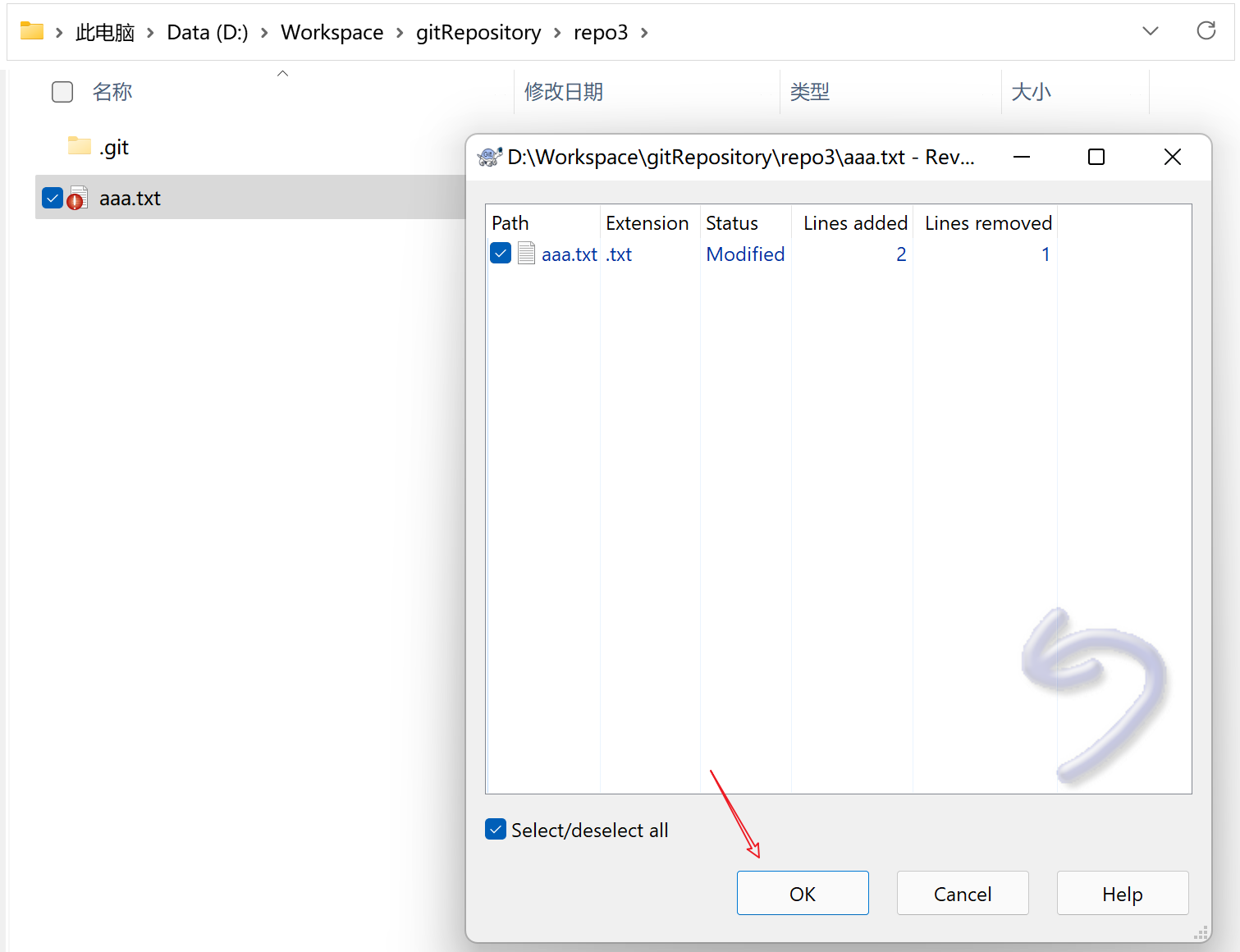The height and width of the screenshot is (952, 1240).
Task: Go to gitRepository breadcrumb in address bar
Action: 478,33
